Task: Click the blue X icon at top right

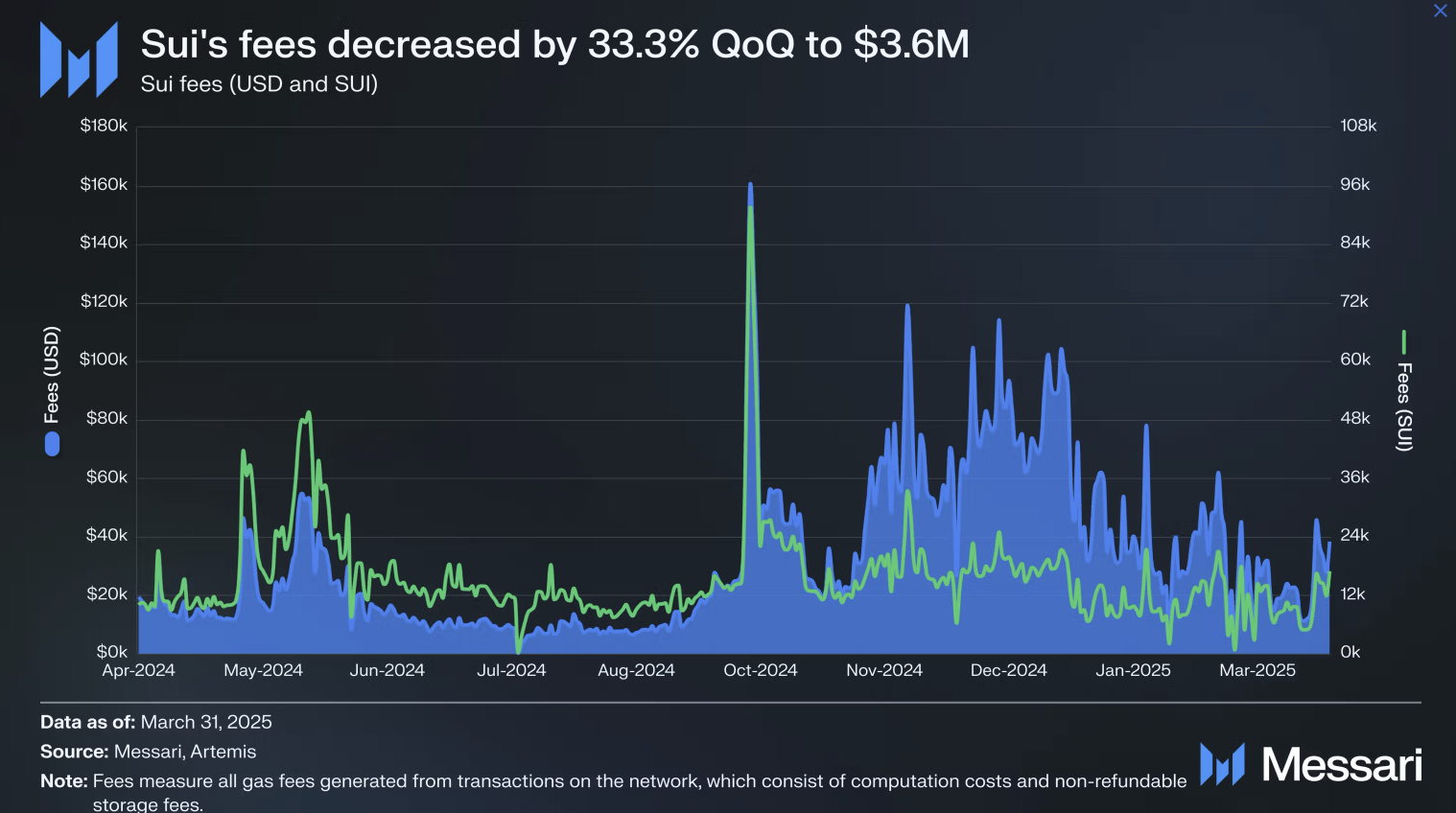Action: coord(1440,11)
